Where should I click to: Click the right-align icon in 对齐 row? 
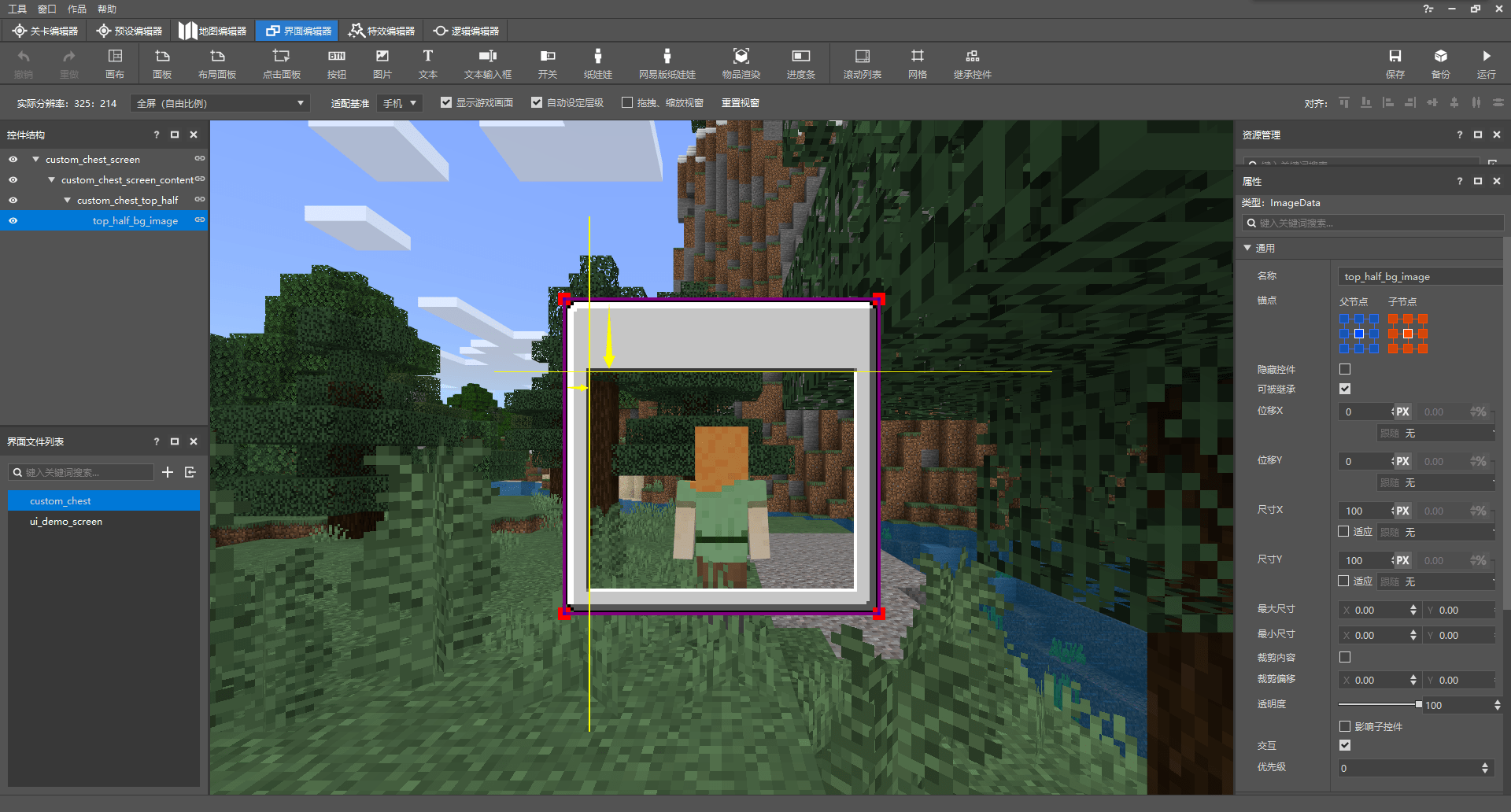1410,103
